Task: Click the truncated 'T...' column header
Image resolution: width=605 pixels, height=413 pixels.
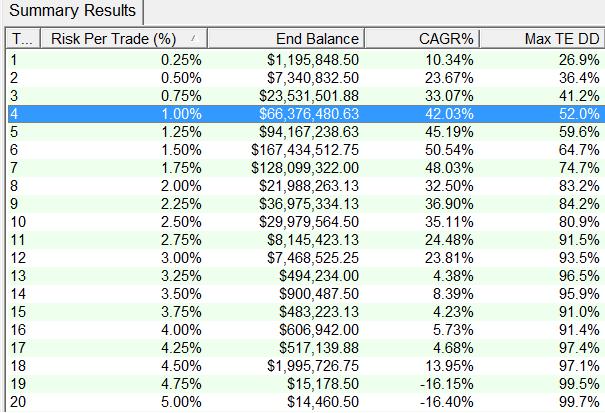Action: tap(20, 39)
